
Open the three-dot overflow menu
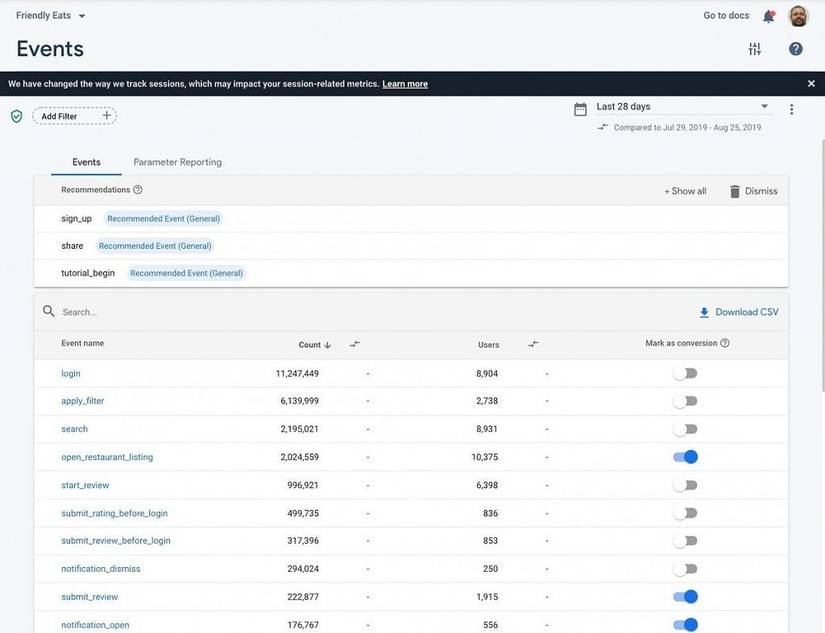791,108
